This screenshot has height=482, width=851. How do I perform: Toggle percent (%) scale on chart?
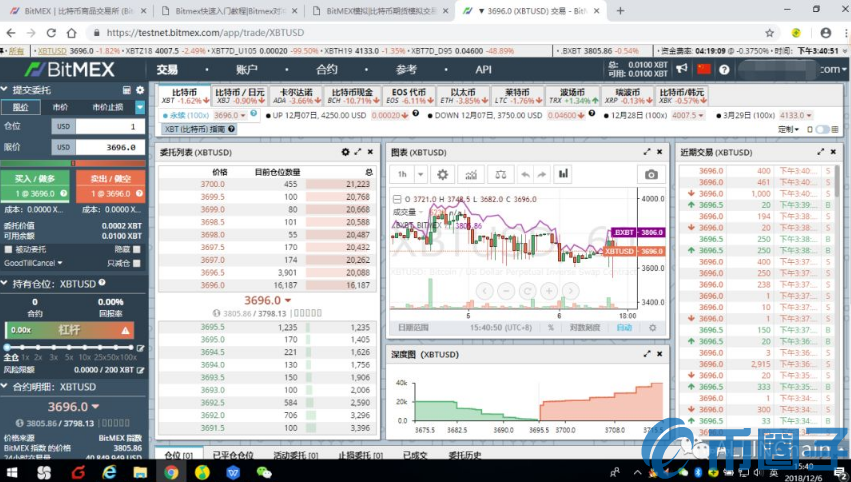coord(551,328)
